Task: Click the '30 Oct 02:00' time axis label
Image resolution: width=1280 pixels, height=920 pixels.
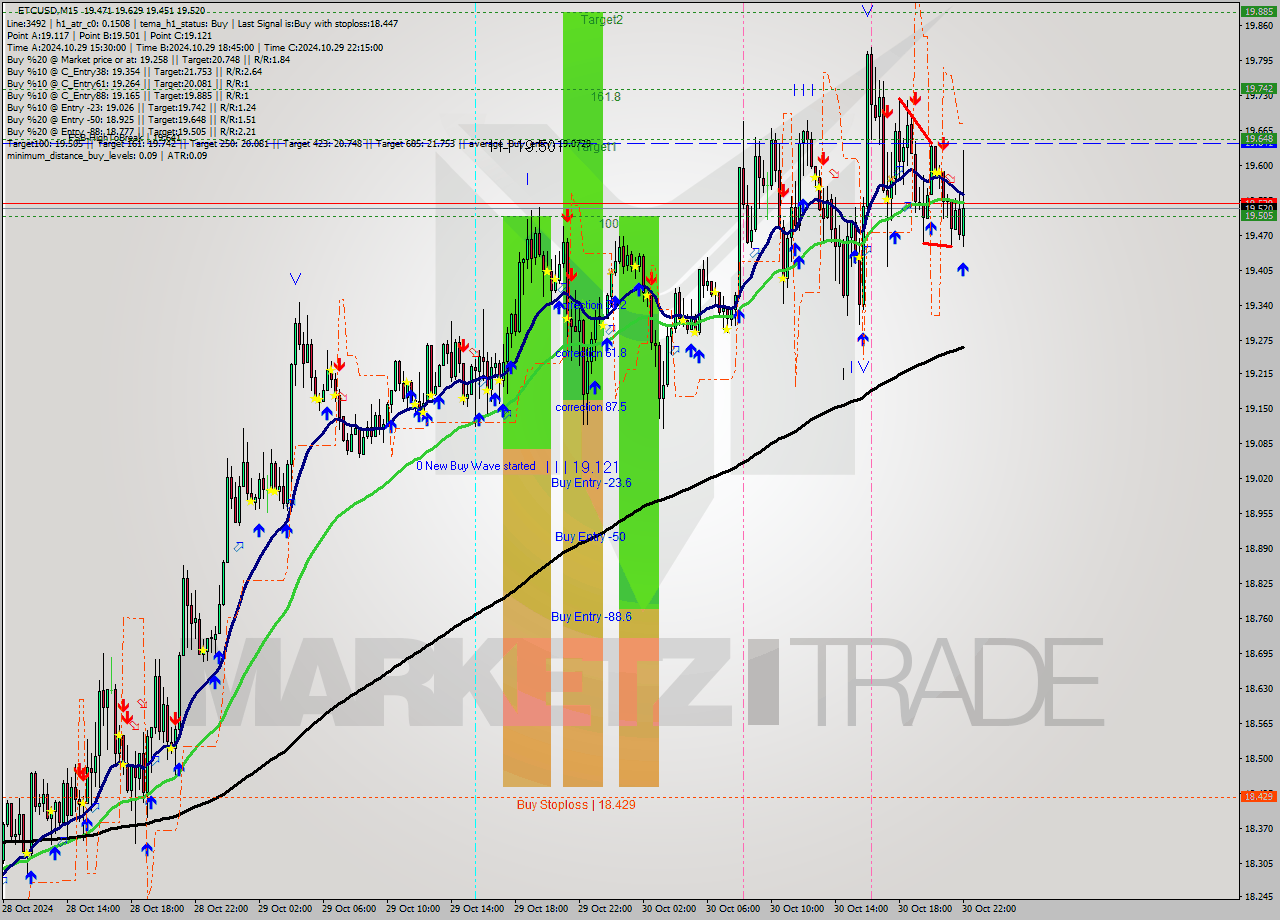Action: (668, 909)
